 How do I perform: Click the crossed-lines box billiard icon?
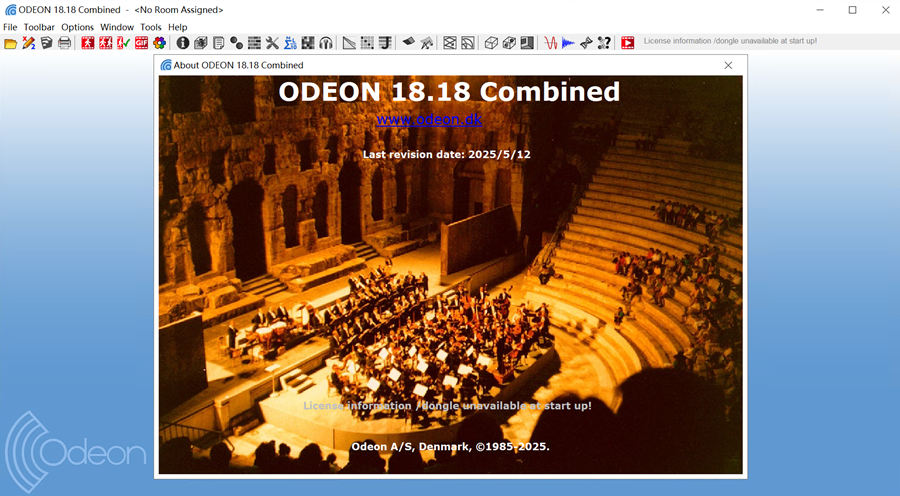(x=450, y=42)
